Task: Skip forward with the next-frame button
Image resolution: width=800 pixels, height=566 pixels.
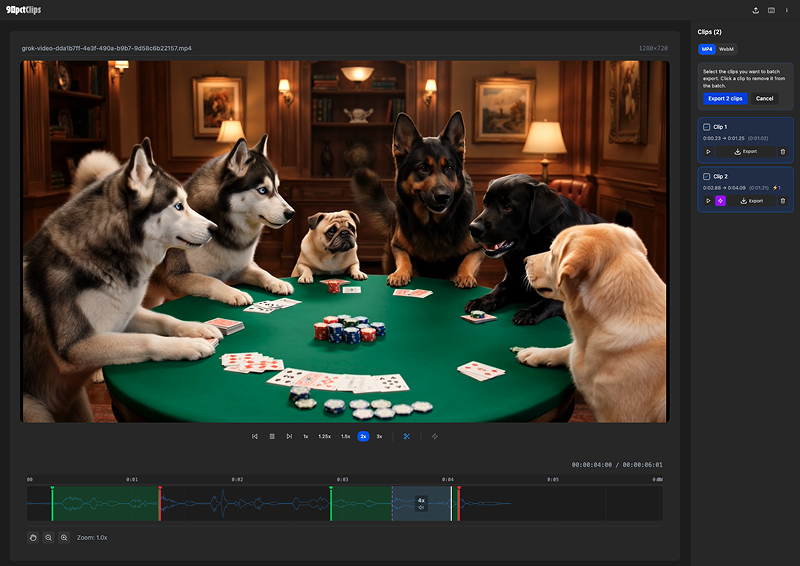Action: click(289, 436)
